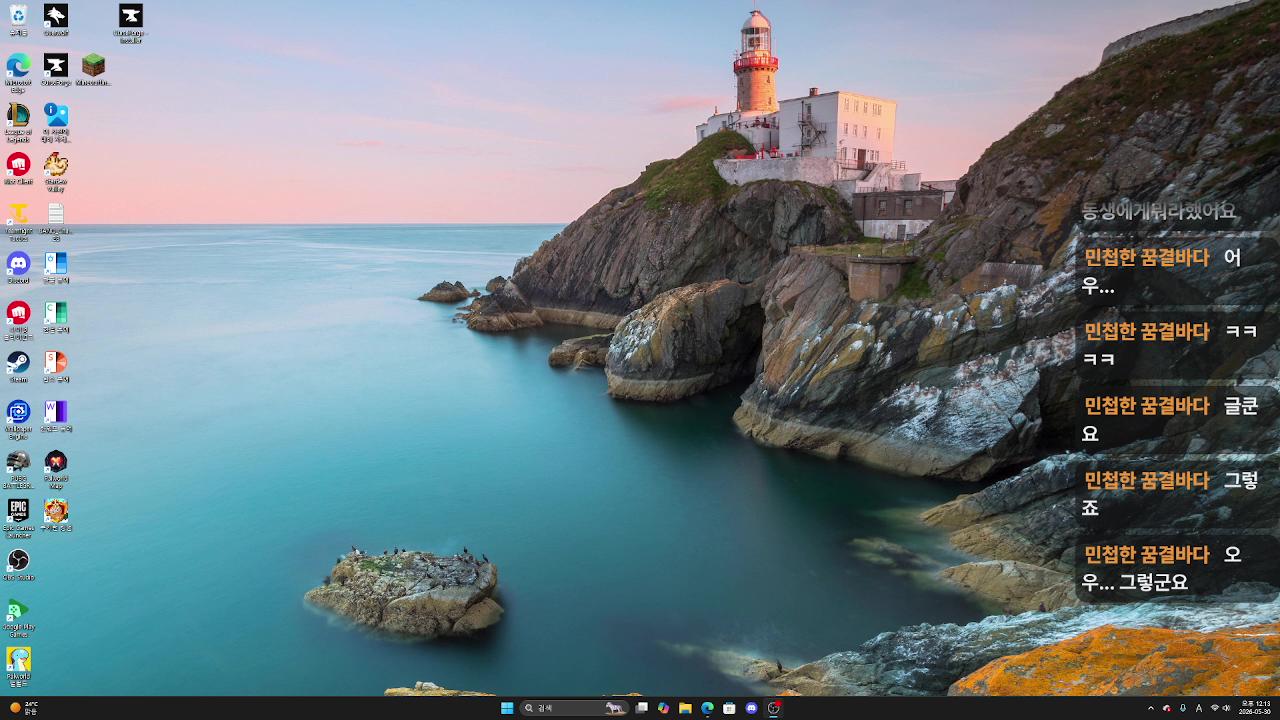Image resolution: width=1280 pixels, height=720 pixels.
Task: Select the Discord desktop shortcut
Action: coord(18,268)
